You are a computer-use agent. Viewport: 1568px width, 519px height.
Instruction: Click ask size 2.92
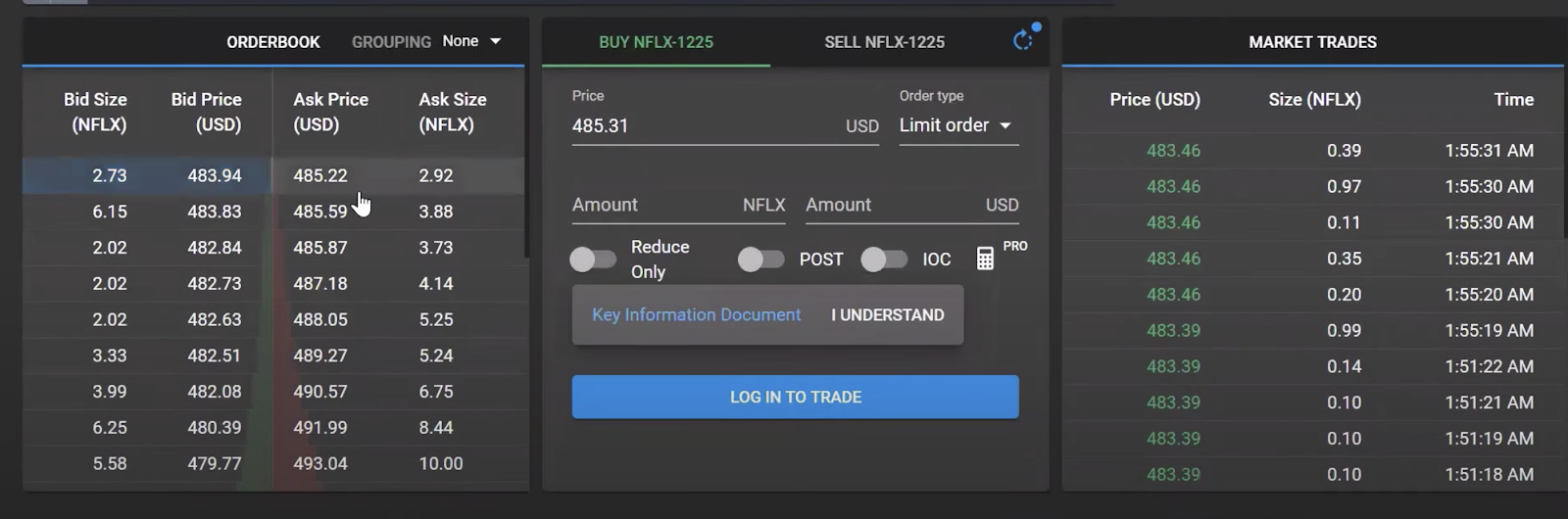coord(436,175)
